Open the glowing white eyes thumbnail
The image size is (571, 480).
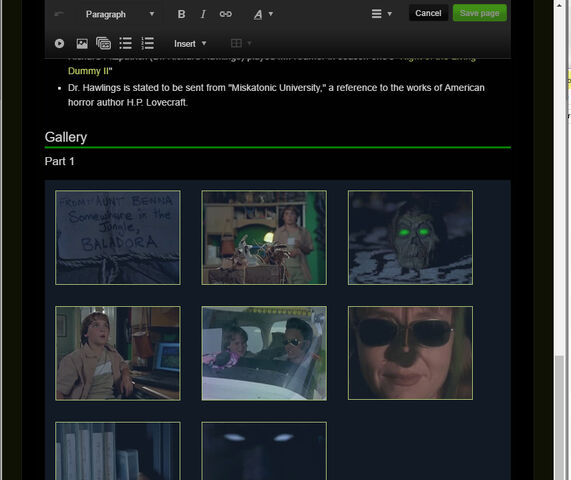264,451
